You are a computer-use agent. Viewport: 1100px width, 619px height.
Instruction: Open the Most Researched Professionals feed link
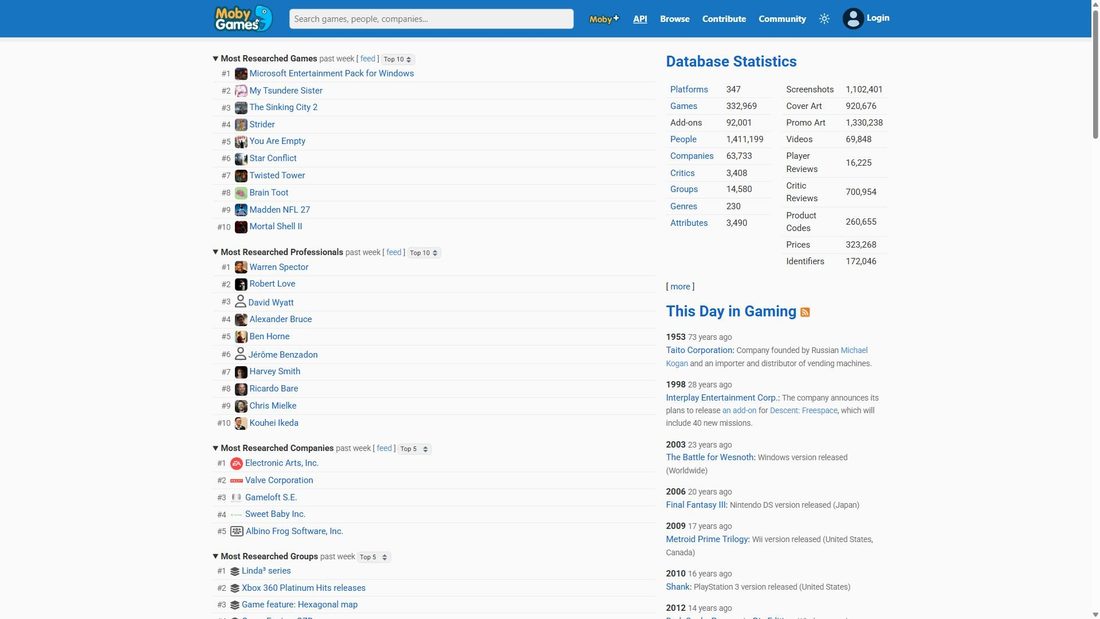pos(394,252)
